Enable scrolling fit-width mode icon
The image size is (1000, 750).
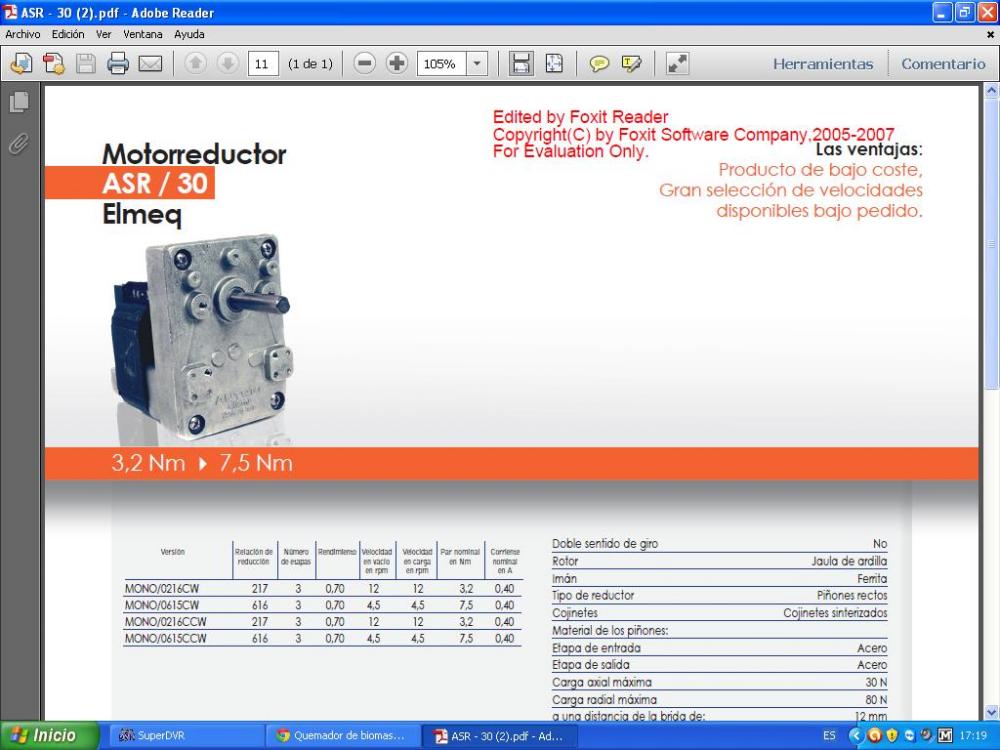[521, 63]
